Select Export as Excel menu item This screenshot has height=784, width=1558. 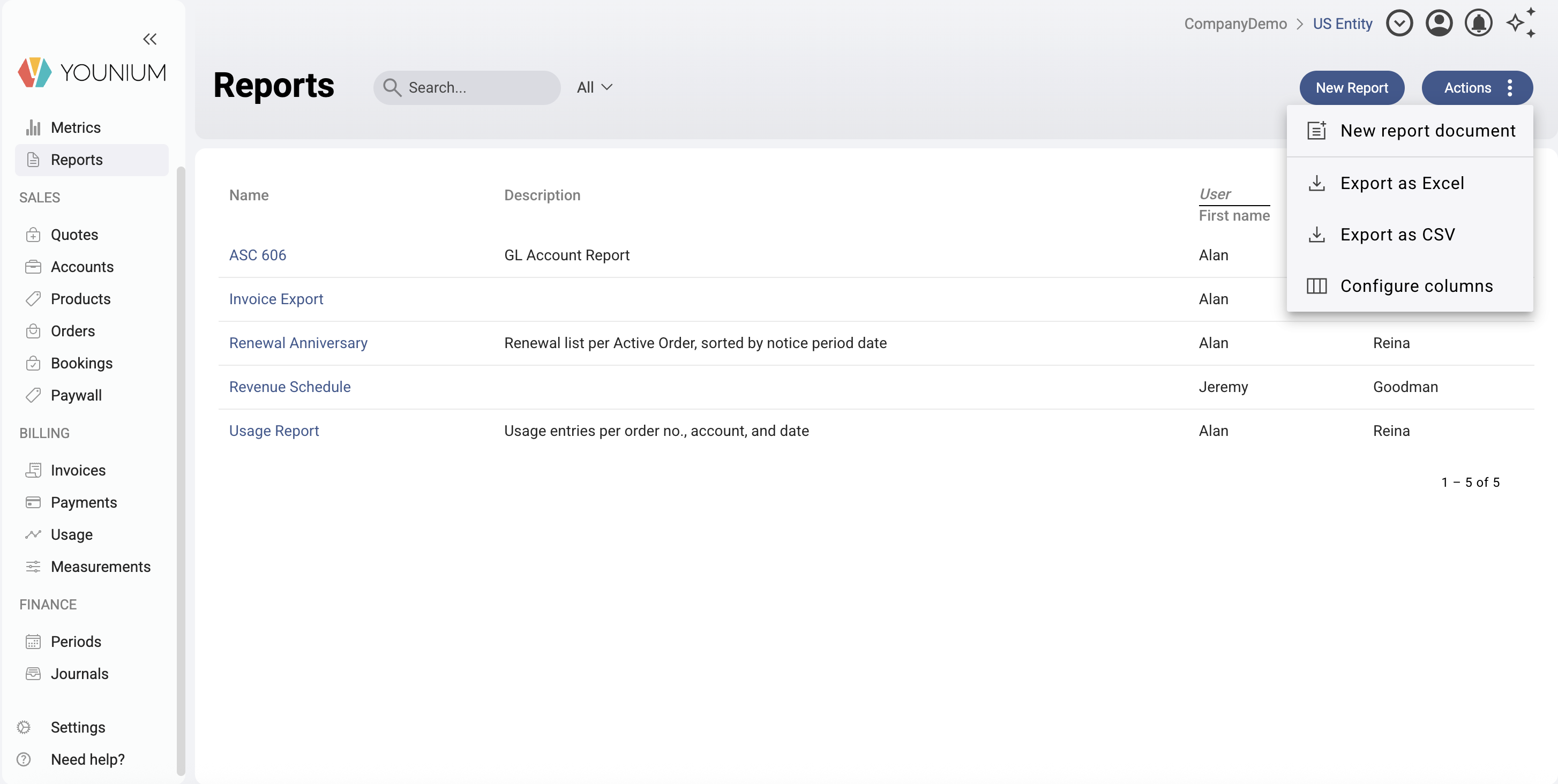1402,183
